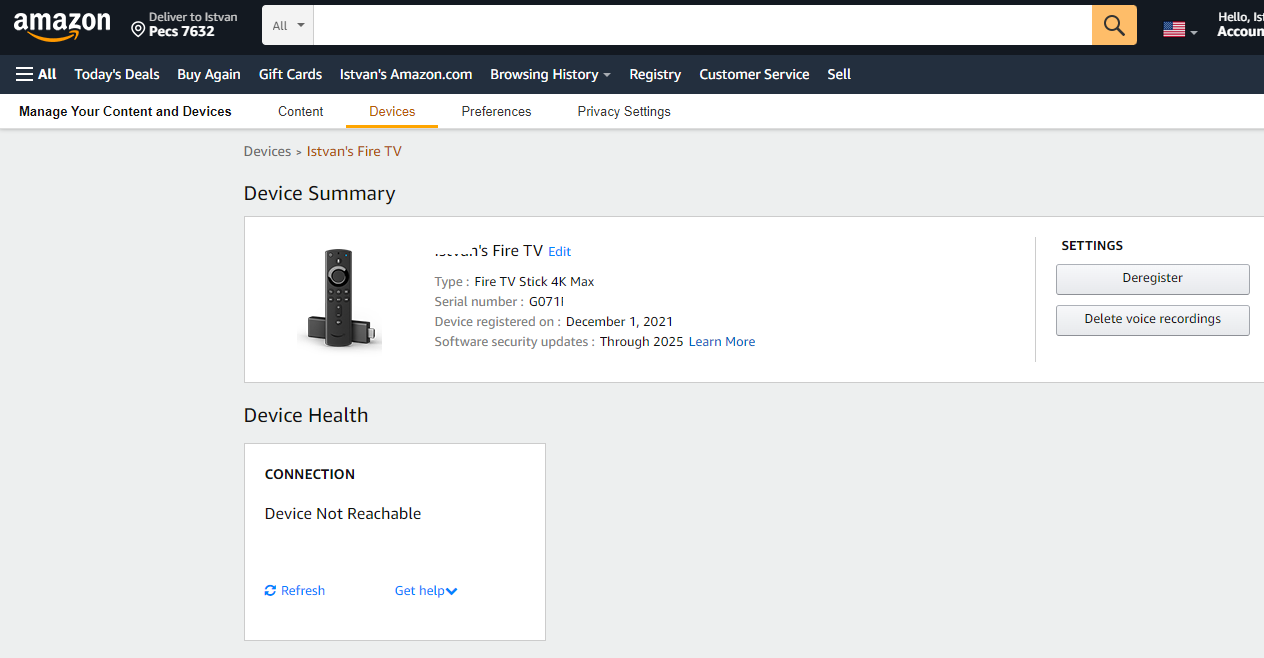Click Istvan's Fire TV breadcrumb
This screenshot has width=1264, height=658.
click(x=354, y=151)
